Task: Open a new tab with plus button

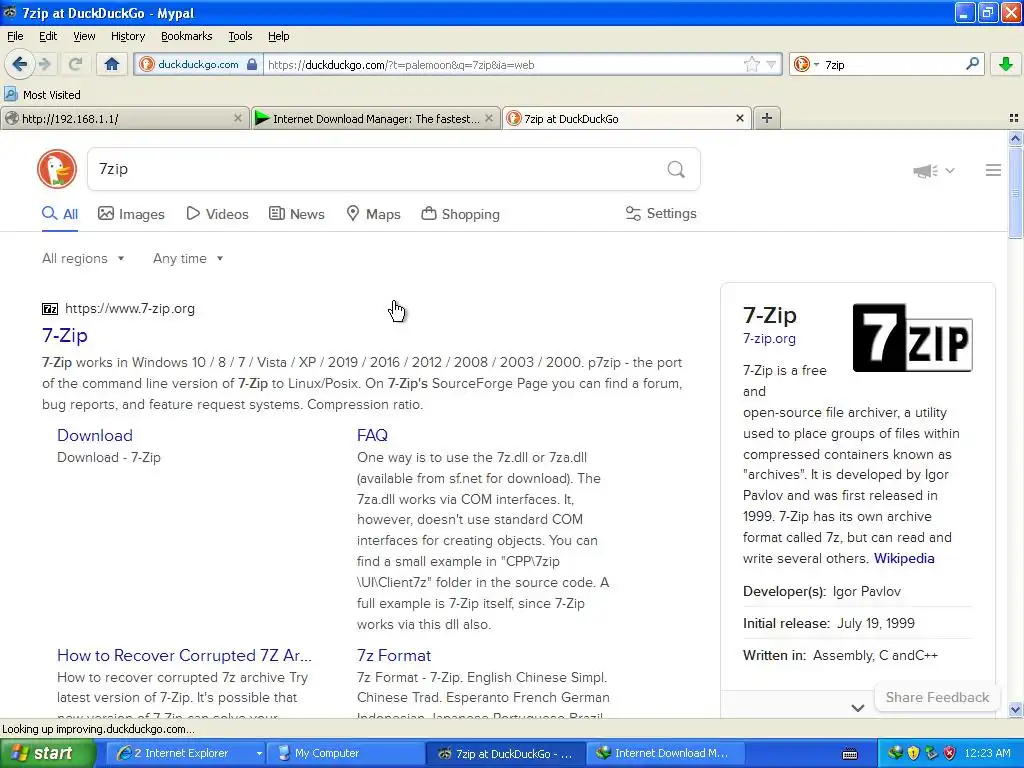Action: (767, 118)
